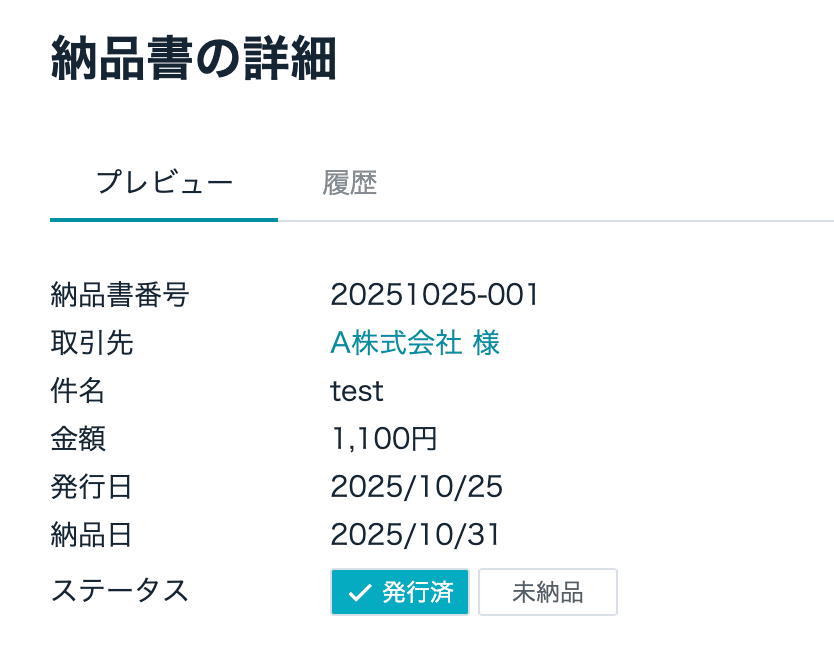Viewport: 834px width, 662px height.
Task: Click the 納品書の詳細 page heading
Action: pyautogui.click(x=193, y=59)
